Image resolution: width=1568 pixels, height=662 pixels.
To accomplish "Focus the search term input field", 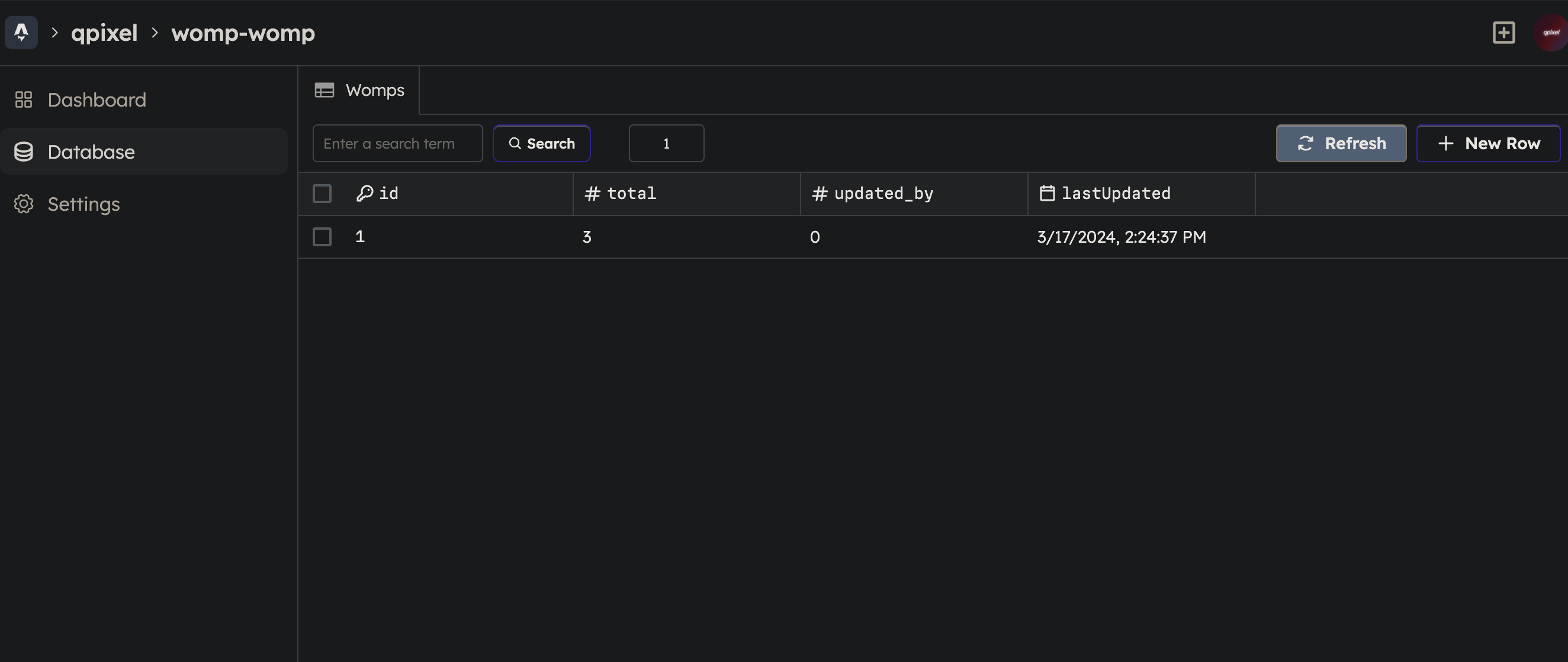I will point(397,144).
